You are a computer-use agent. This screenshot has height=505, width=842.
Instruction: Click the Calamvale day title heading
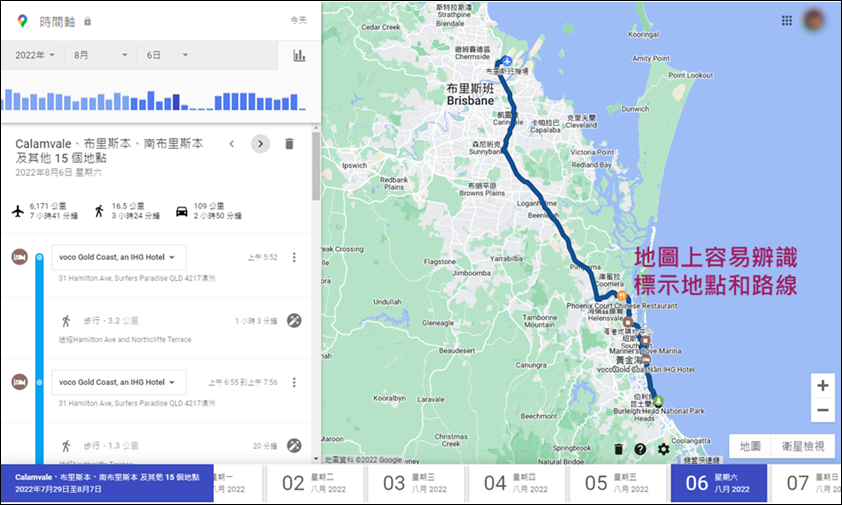click(109, 150)
